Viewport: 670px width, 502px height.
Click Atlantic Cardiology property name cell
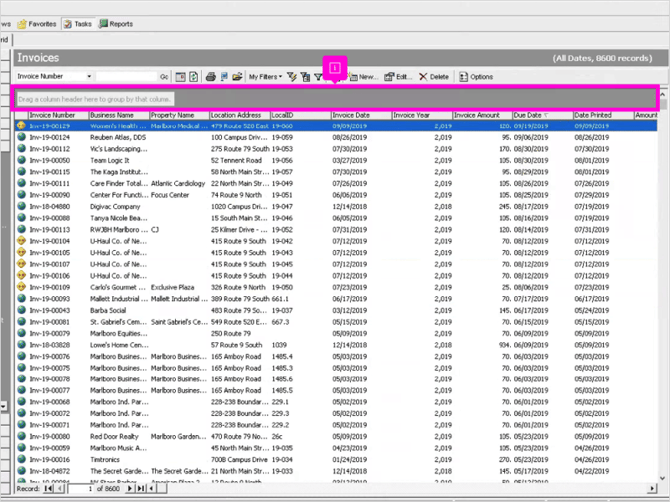tap(178, 183)
